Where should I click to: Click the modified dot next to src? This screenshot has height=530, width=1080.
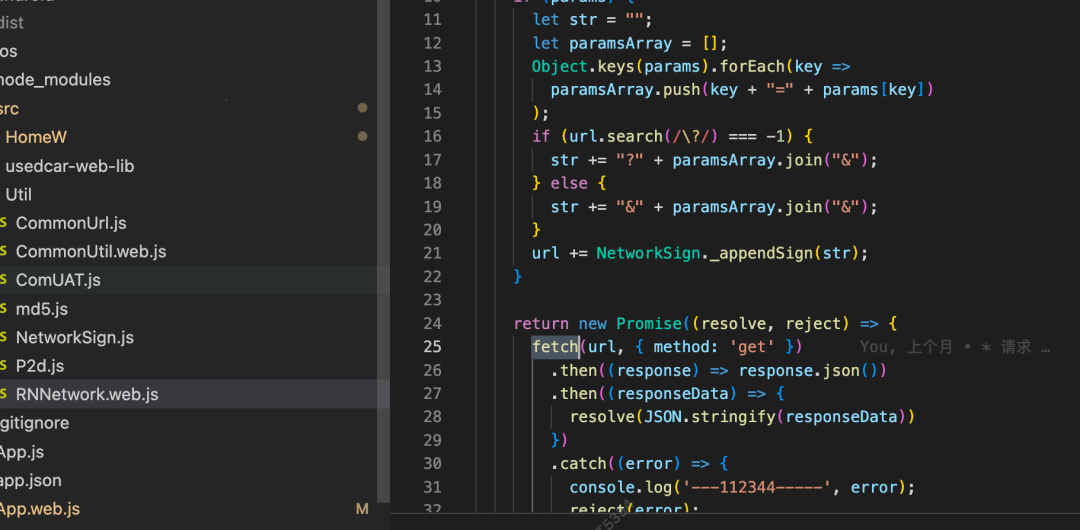coord(362,108)
